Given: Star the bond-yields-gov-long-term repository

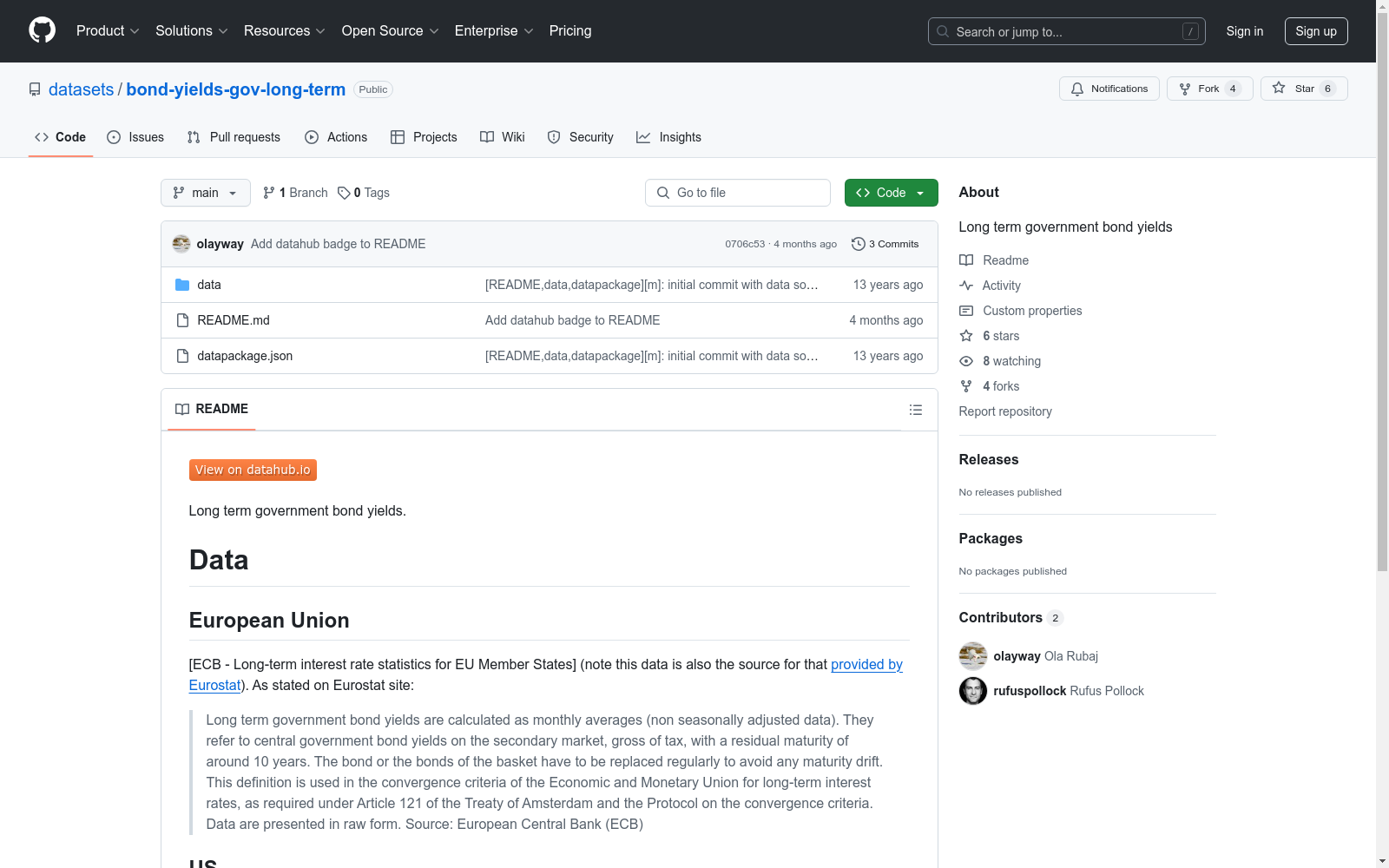Looking at the screenshot, I should click(1304, 89).
